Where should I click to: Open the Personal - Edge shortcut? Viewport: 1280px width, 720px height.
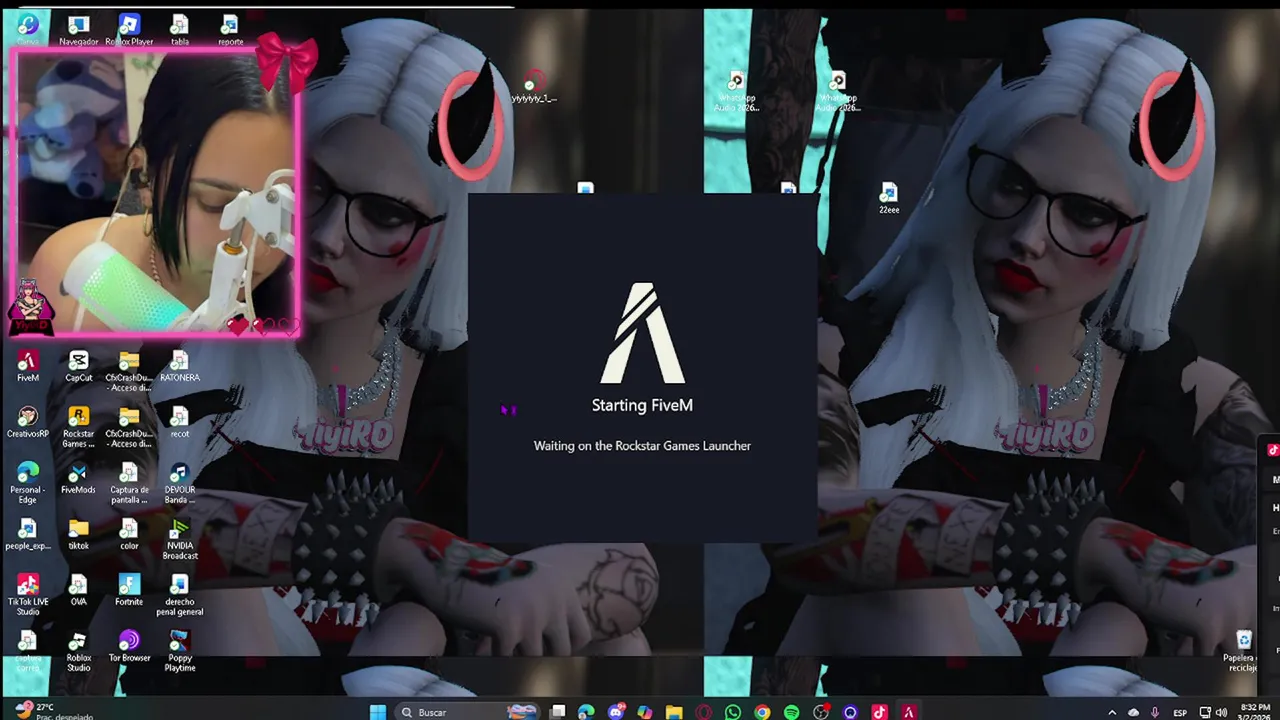(x=28, y=483)
